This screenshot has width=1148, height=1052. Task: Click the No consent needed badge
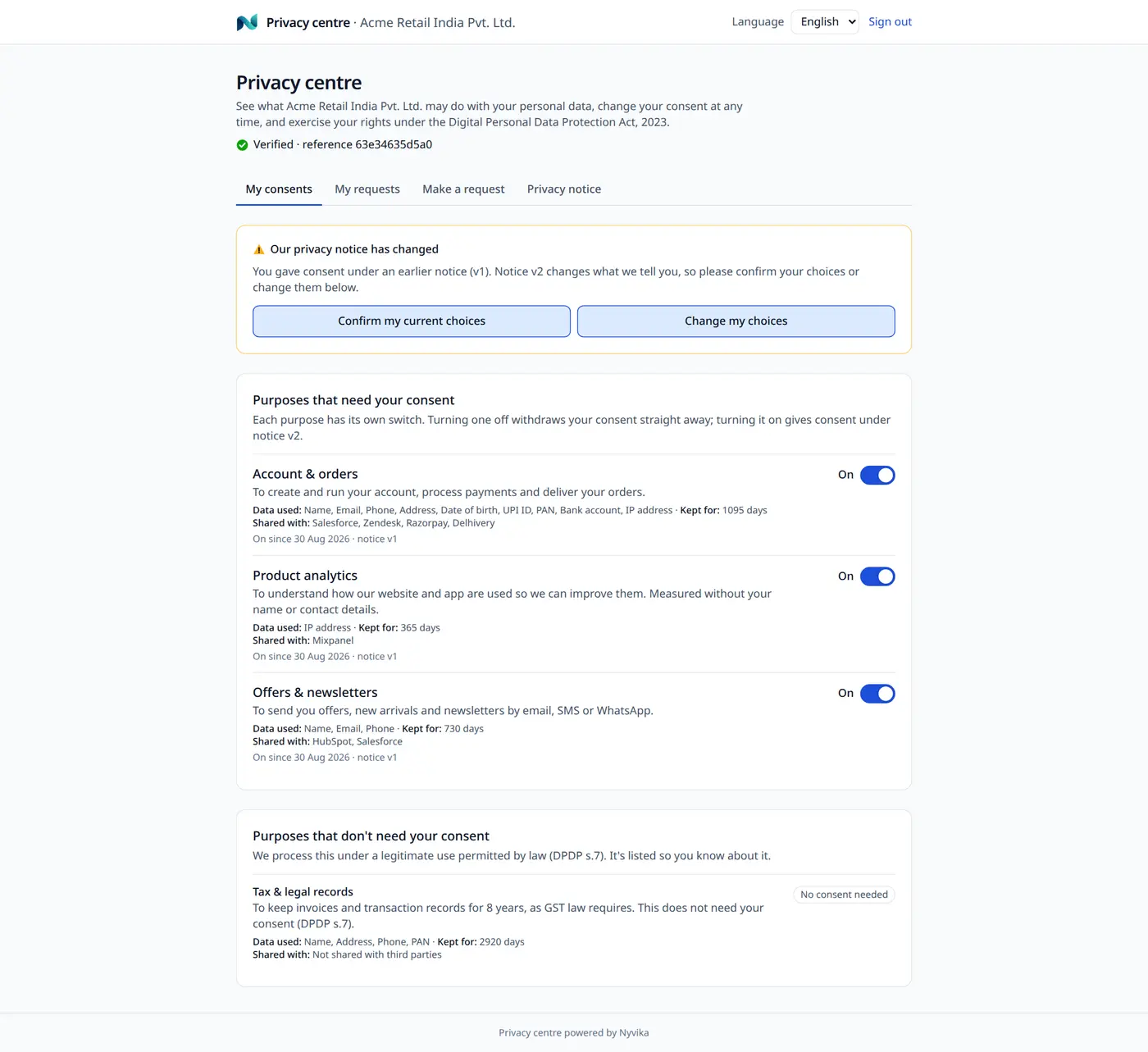click(x=845, y=895)
